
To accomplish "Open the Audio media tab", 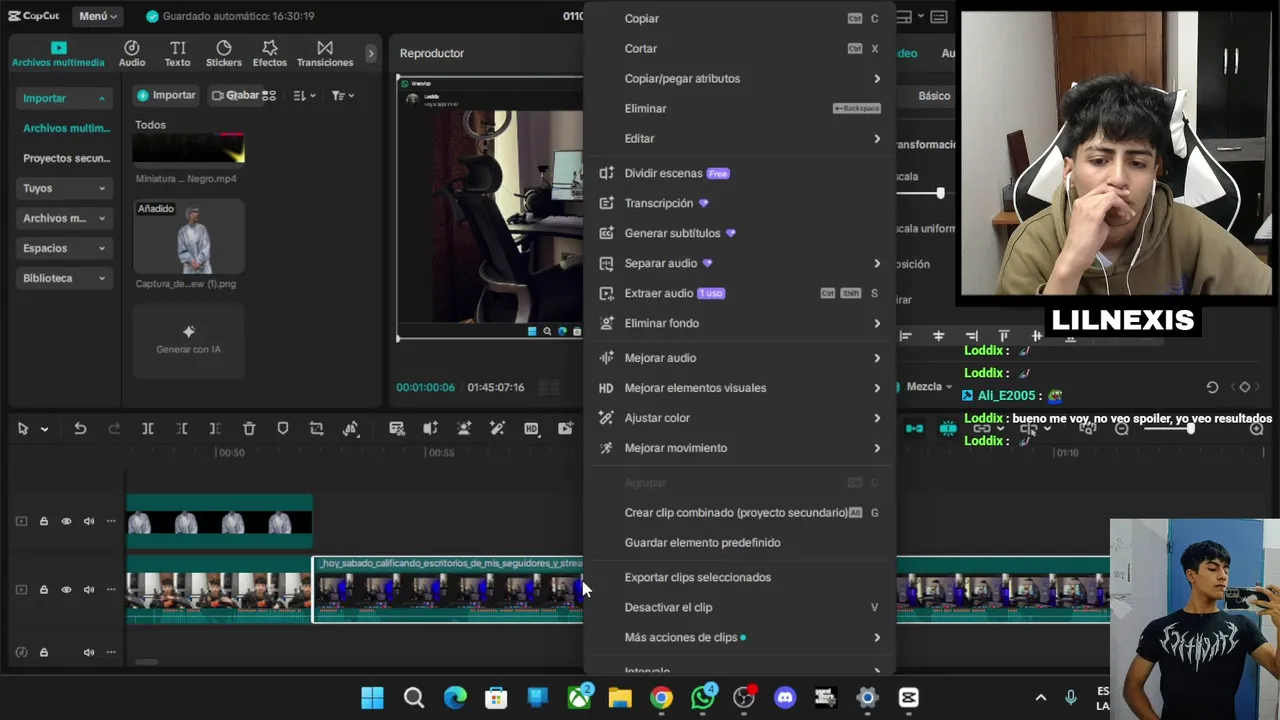I will pos(132,54).
